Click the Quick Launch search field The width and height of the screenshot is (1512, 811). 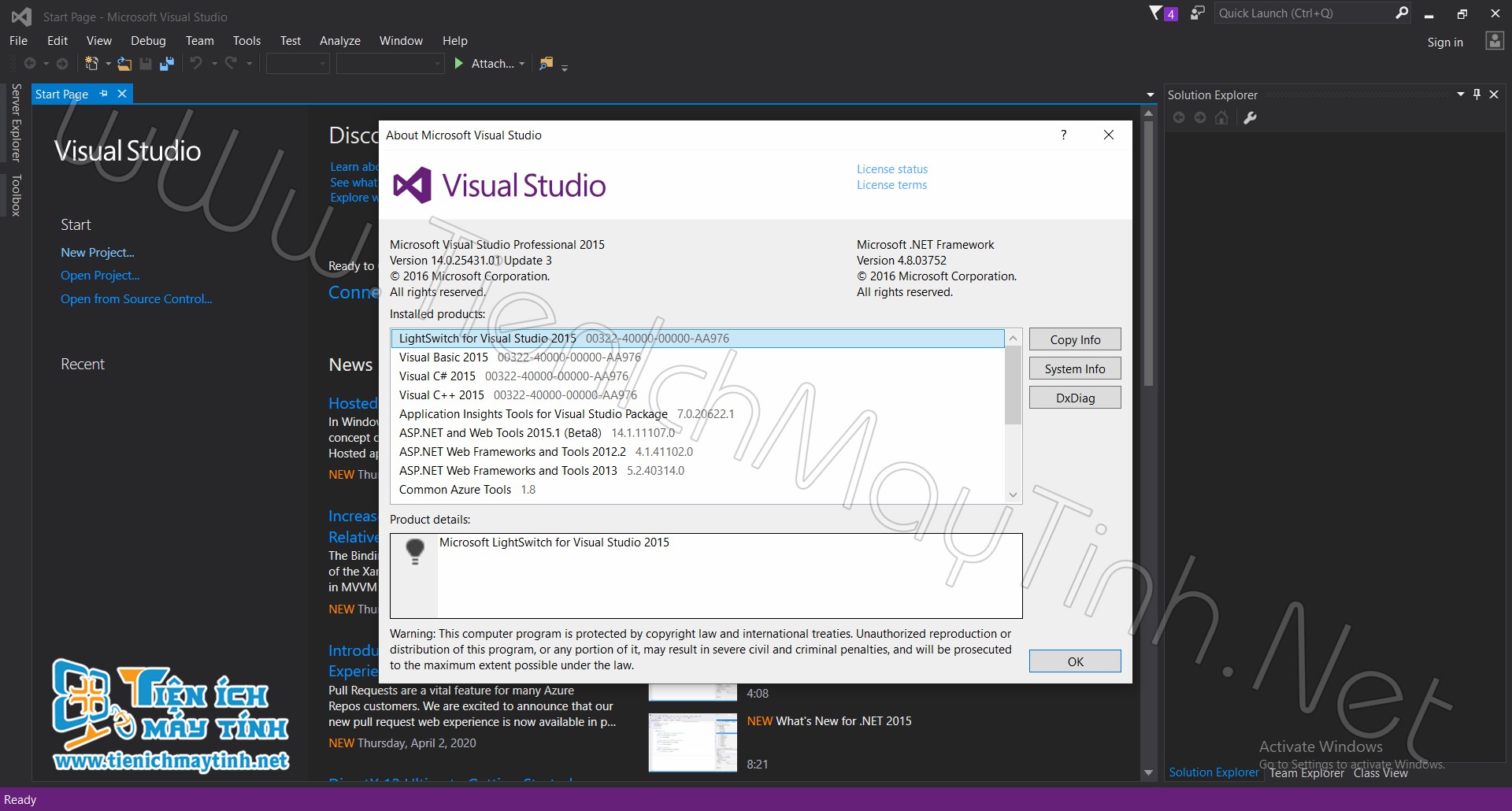(1303, 13)
